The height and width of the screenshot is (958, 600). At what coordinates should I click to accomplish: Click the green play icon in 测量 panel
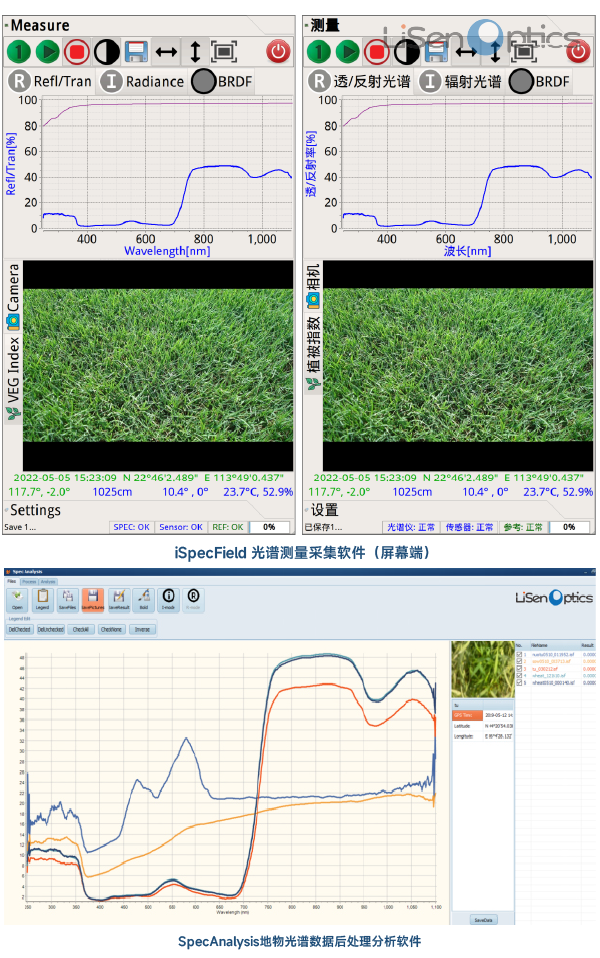point(348,52)
